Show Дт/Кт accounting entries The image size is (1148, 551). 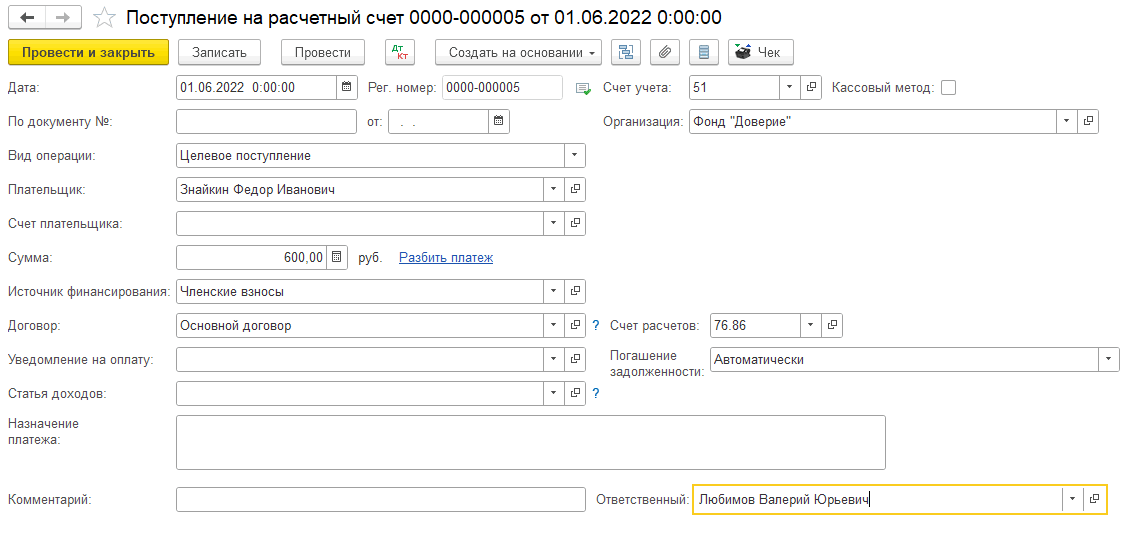(x=399, y=52)
